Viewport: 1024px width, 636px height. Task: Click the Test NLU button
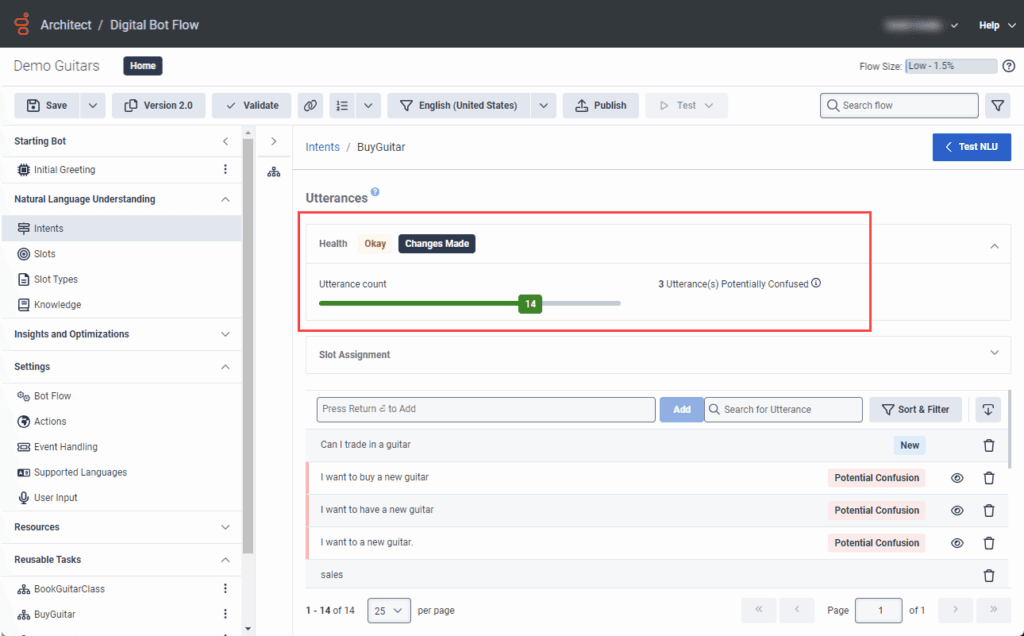[x=971, y=147]
